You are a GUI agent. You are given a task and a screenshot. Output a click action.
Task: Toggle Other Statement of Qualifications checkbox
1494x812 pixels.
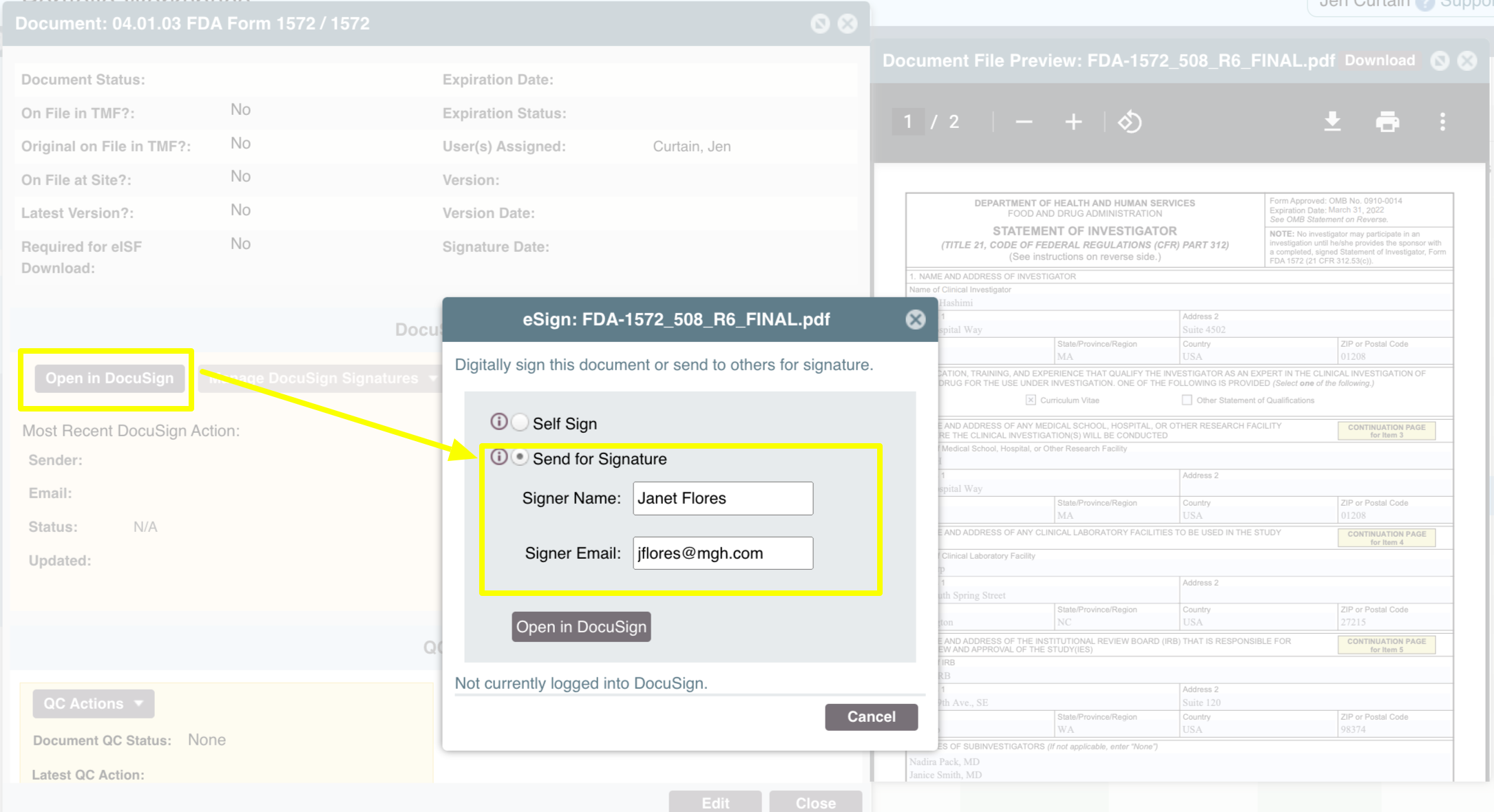[x=1187, y=400]
